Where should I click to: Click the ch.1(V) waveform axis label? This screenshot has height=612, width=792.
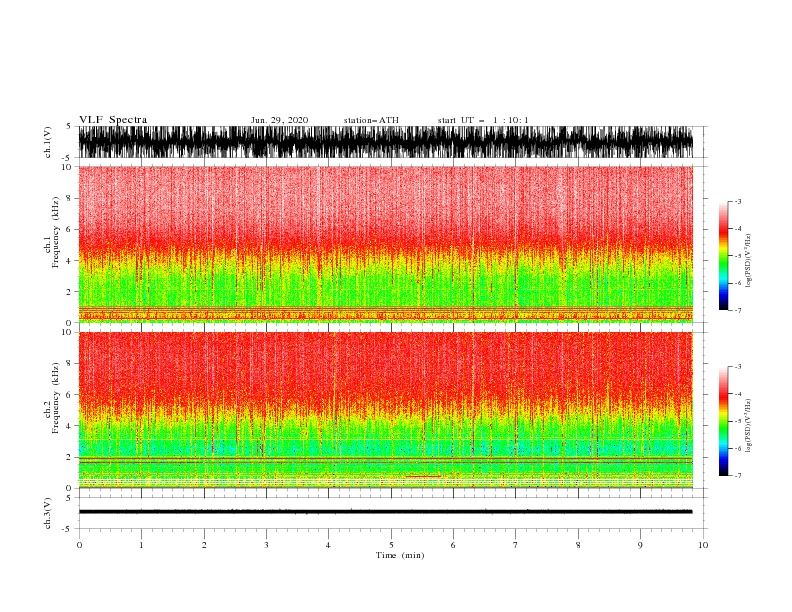(48, 142)
